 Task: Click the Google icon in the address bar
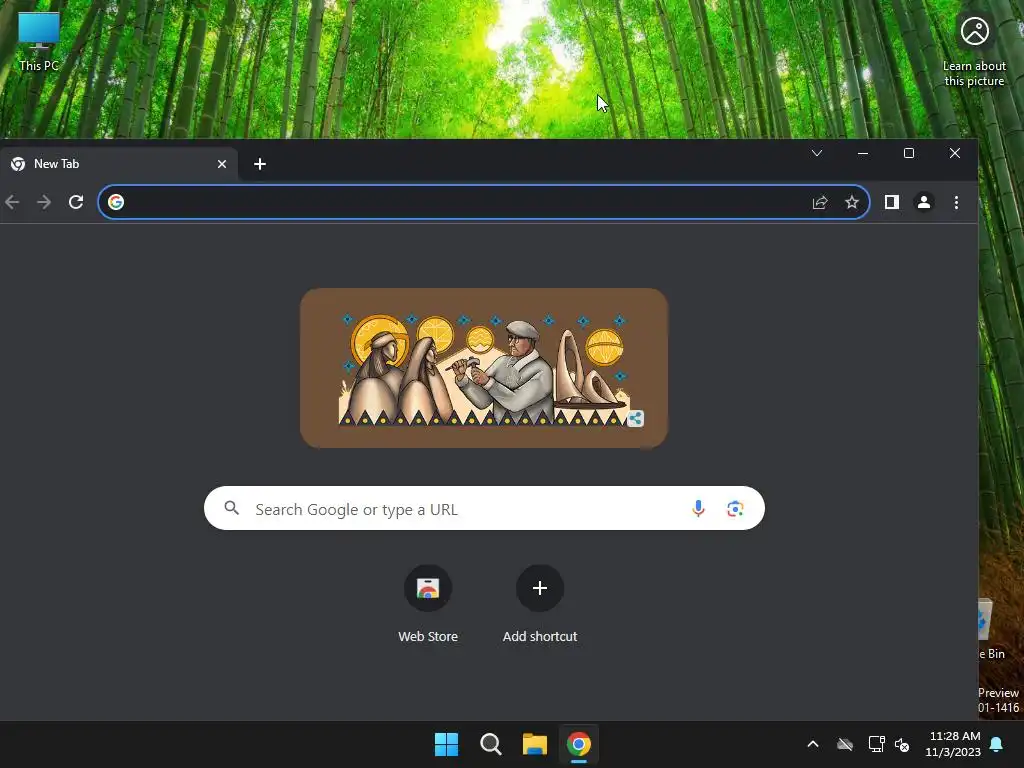[x=116, y=202]
